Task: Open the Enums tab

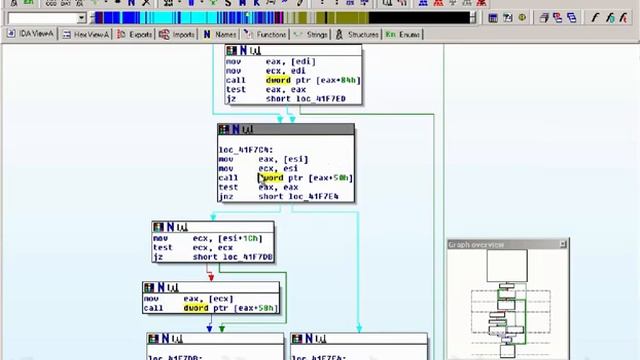Action: pyautogui.click(x=402, y=35)
